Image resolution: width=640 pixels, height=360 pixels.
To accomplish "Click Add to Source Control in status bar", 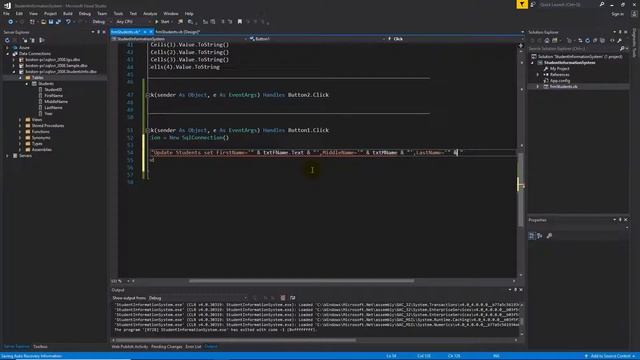I will pyautogui.click(x=611, y=356).
